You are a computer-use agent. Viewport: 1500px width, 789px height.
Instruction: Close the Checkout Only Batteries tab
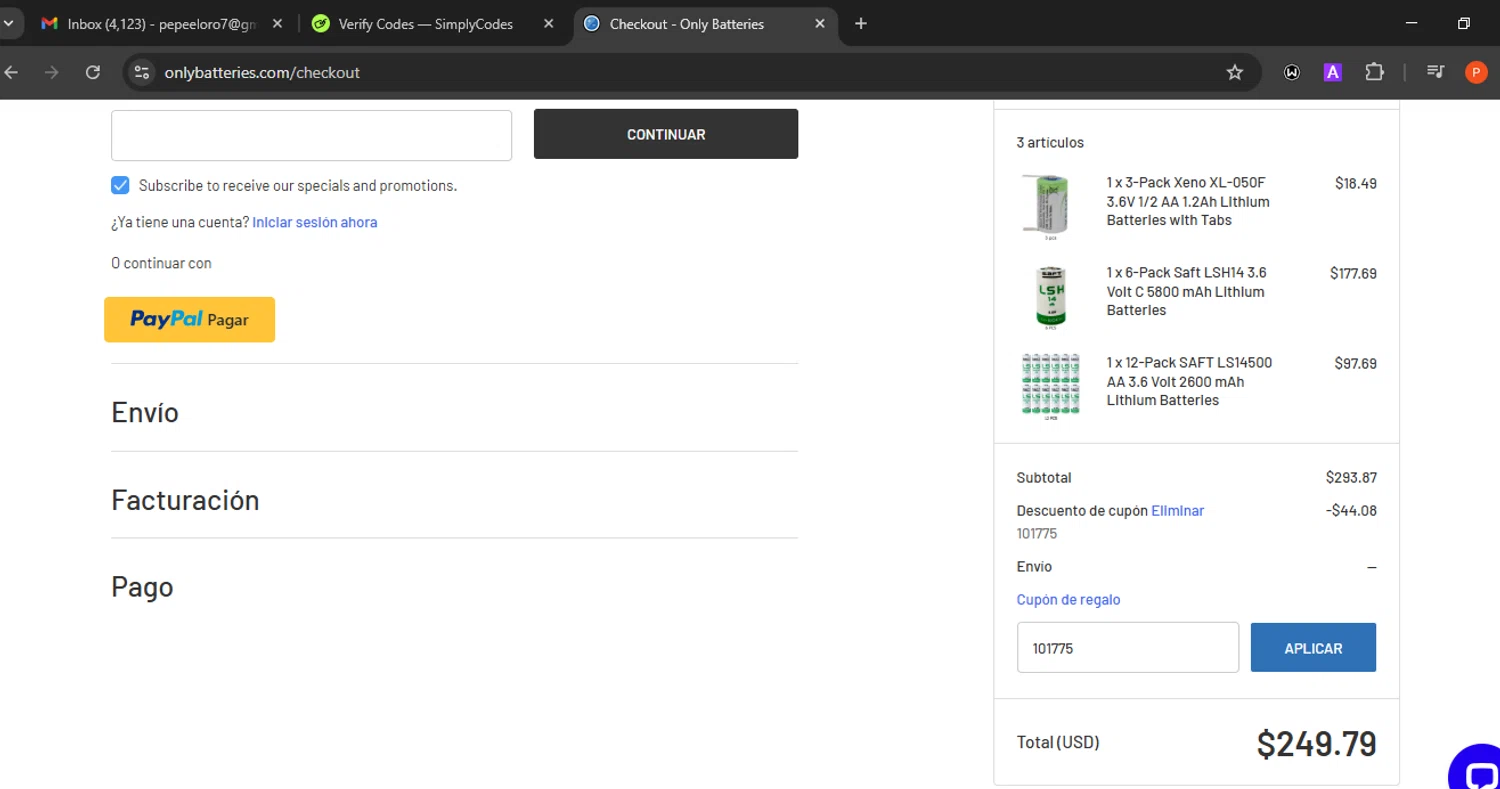point(820,23)
